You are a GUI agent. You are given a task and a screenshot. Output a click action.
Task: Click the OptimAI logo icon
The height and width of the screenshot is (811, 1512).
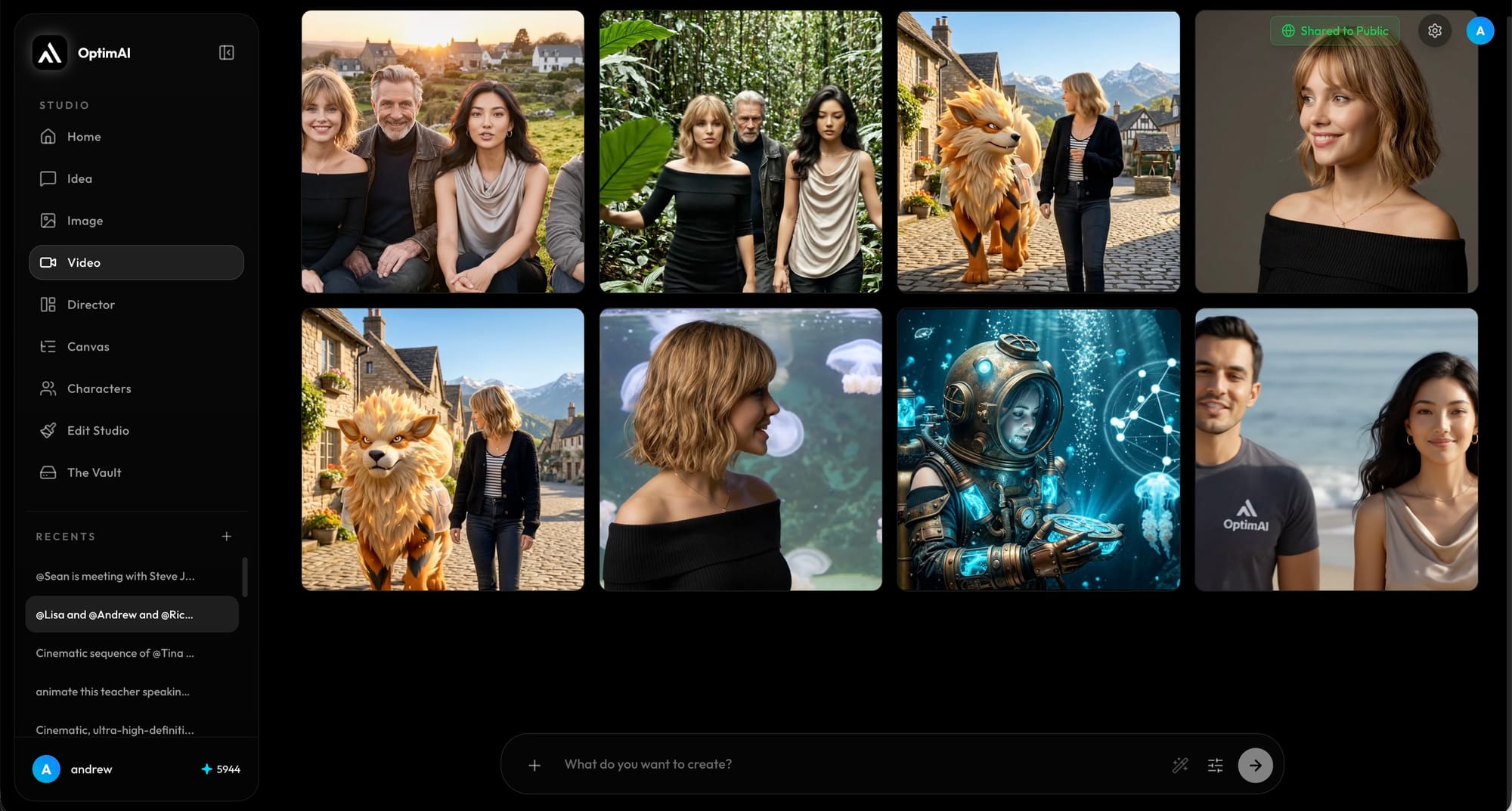click(50, 53)
